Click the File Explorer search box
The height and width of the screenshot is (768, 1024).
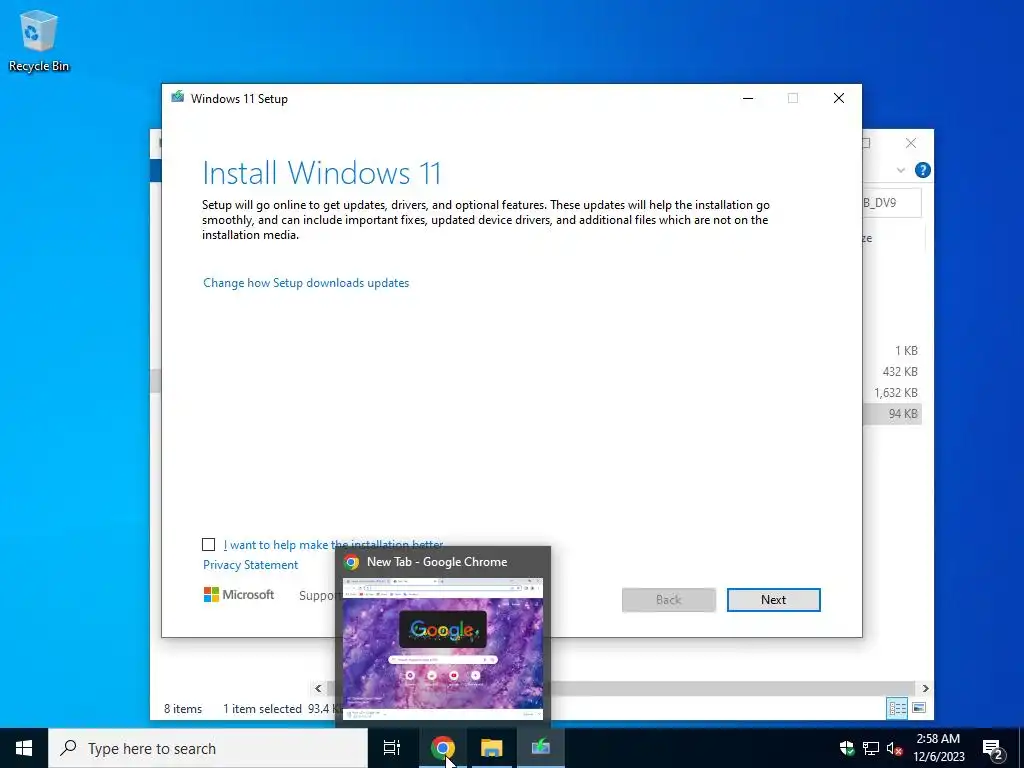pyautogui.click(x=892, y=202)
